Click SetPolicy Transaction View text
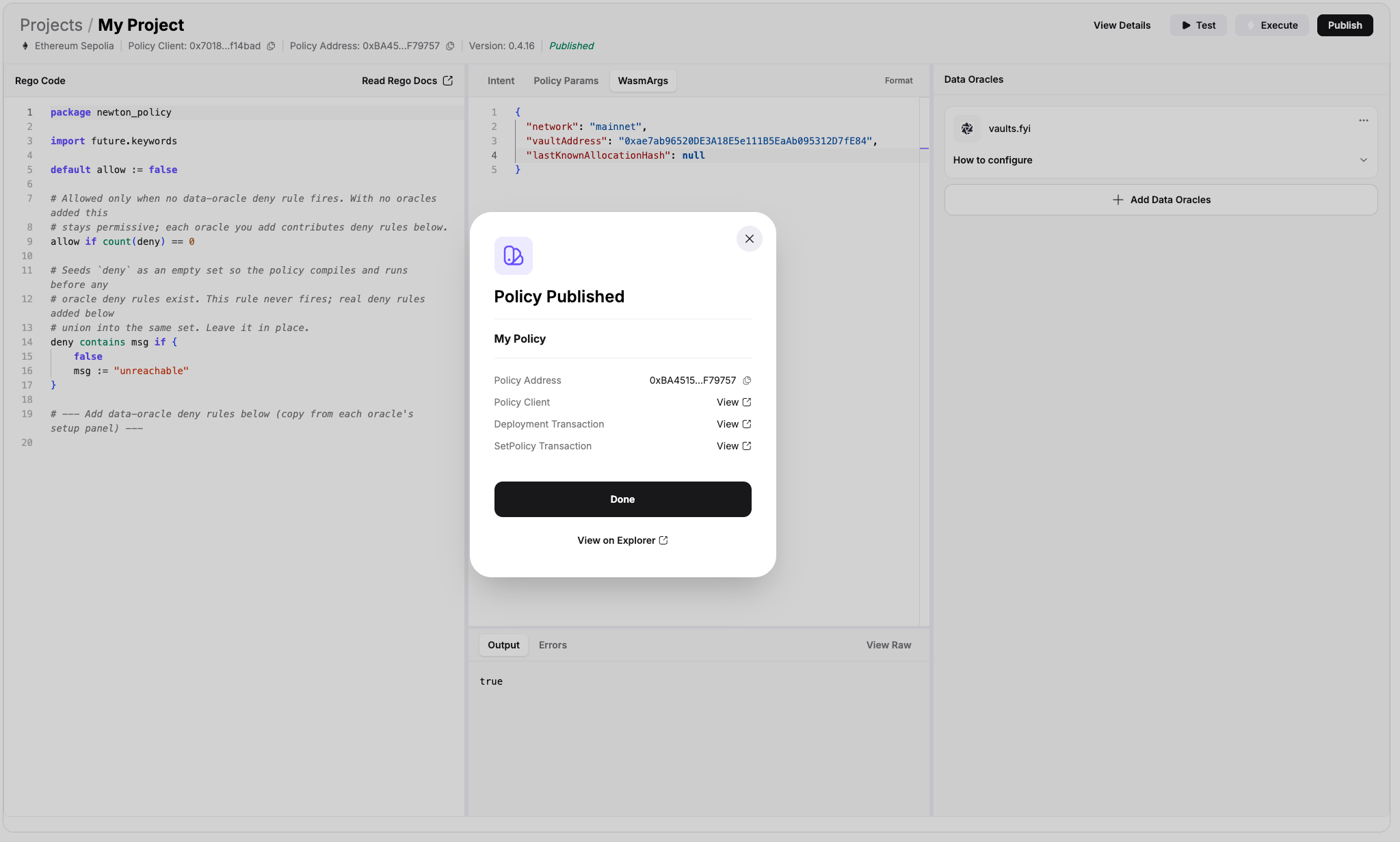Viewport: 1400px width, 842px height. click(x=728, y=446)
